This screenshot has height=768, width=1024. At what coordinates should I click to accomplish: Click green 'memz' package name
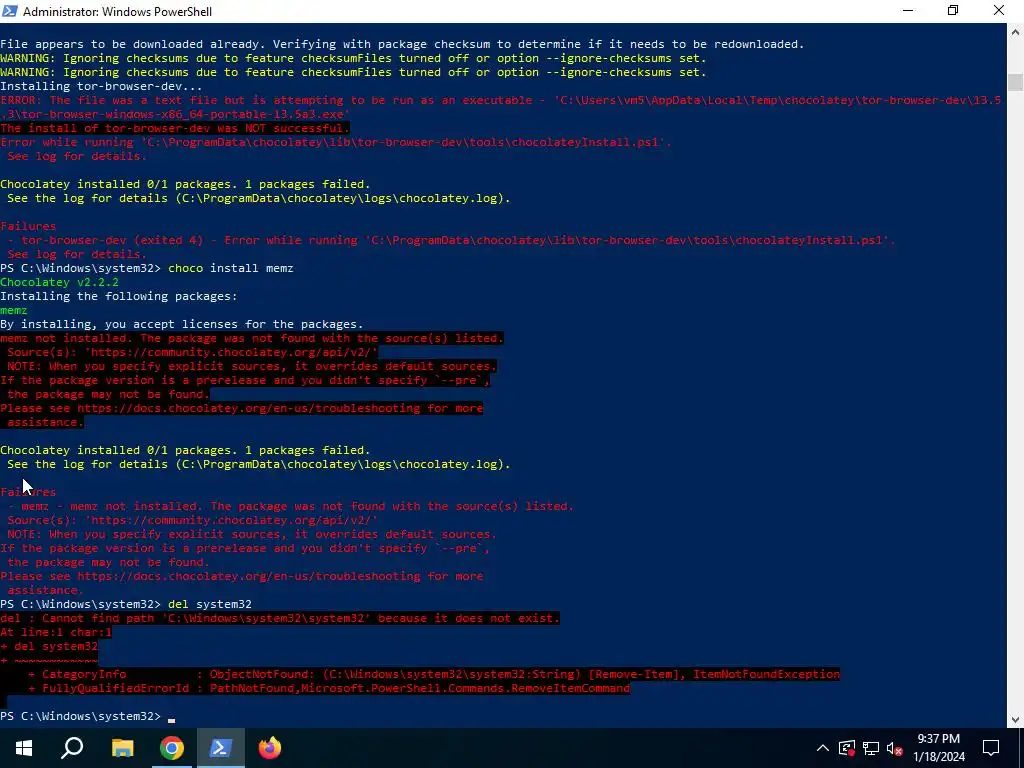[14, 310]
